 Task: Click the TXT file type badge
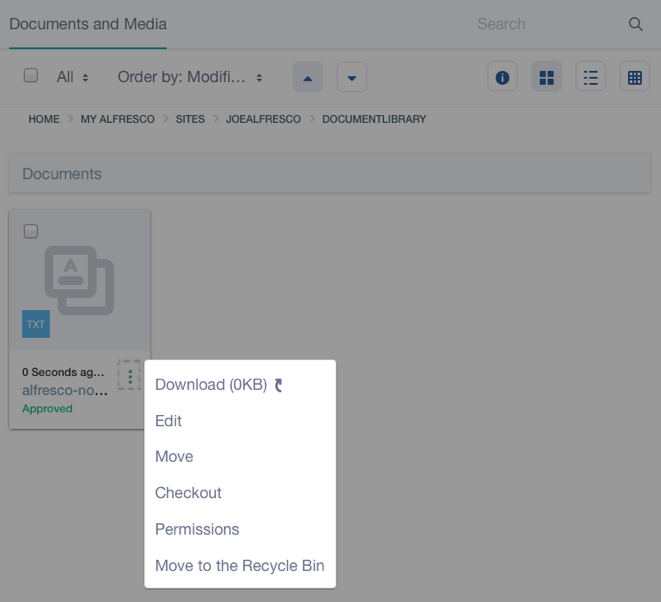[x=36, y=324]
